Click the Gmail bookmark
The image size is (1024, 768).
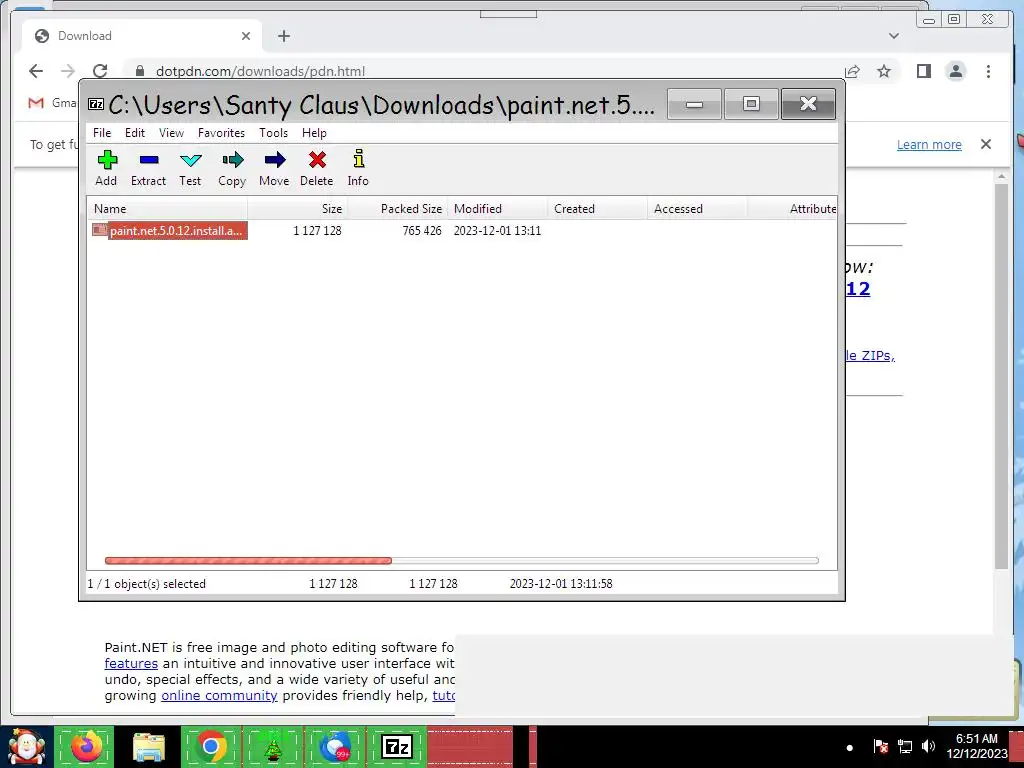pyautogui.click(x=52, y=103)
